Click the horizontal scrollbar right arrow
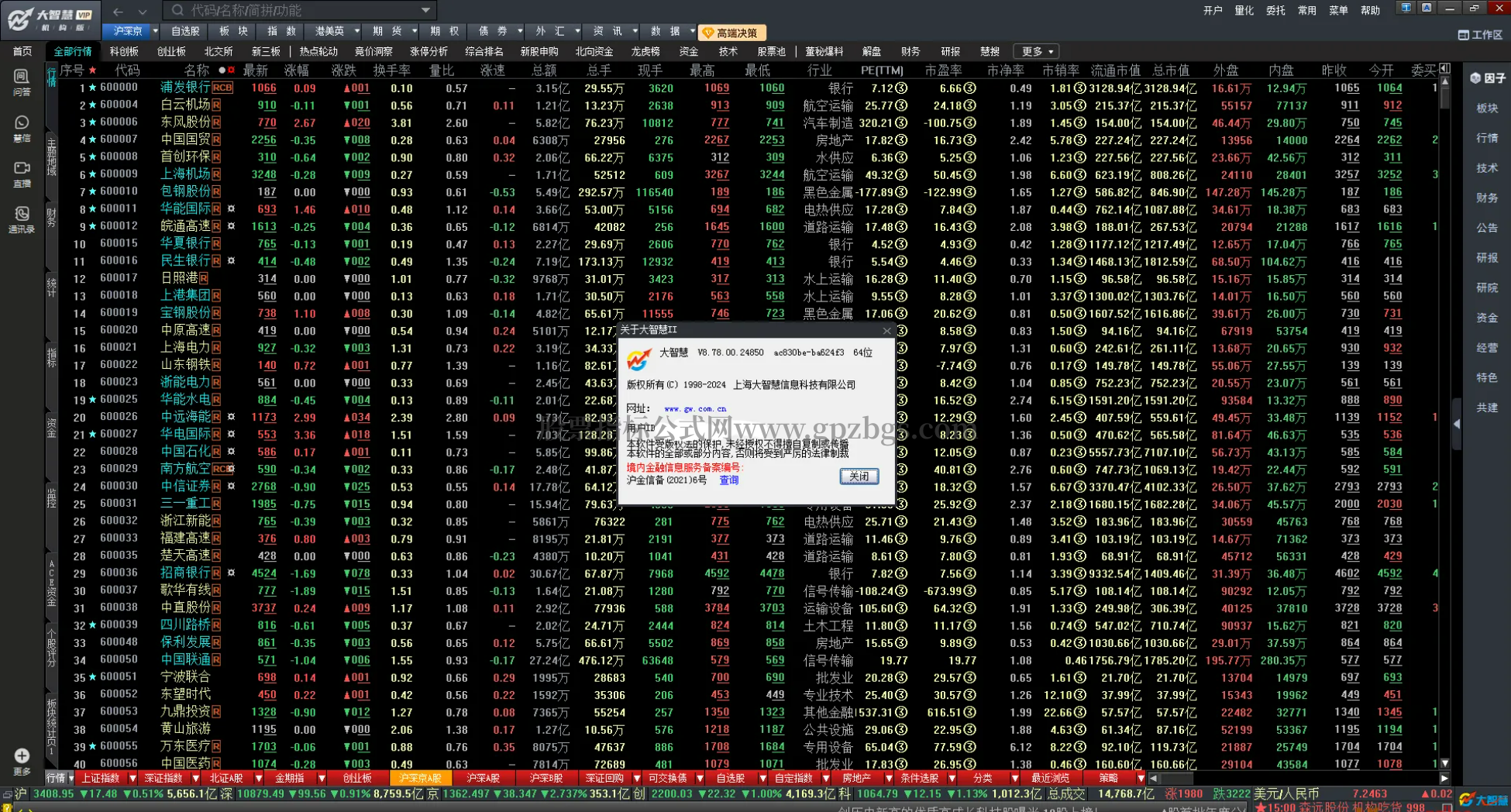The height and width of the screenshot is (812, 1511). [x=1444, y=778]
